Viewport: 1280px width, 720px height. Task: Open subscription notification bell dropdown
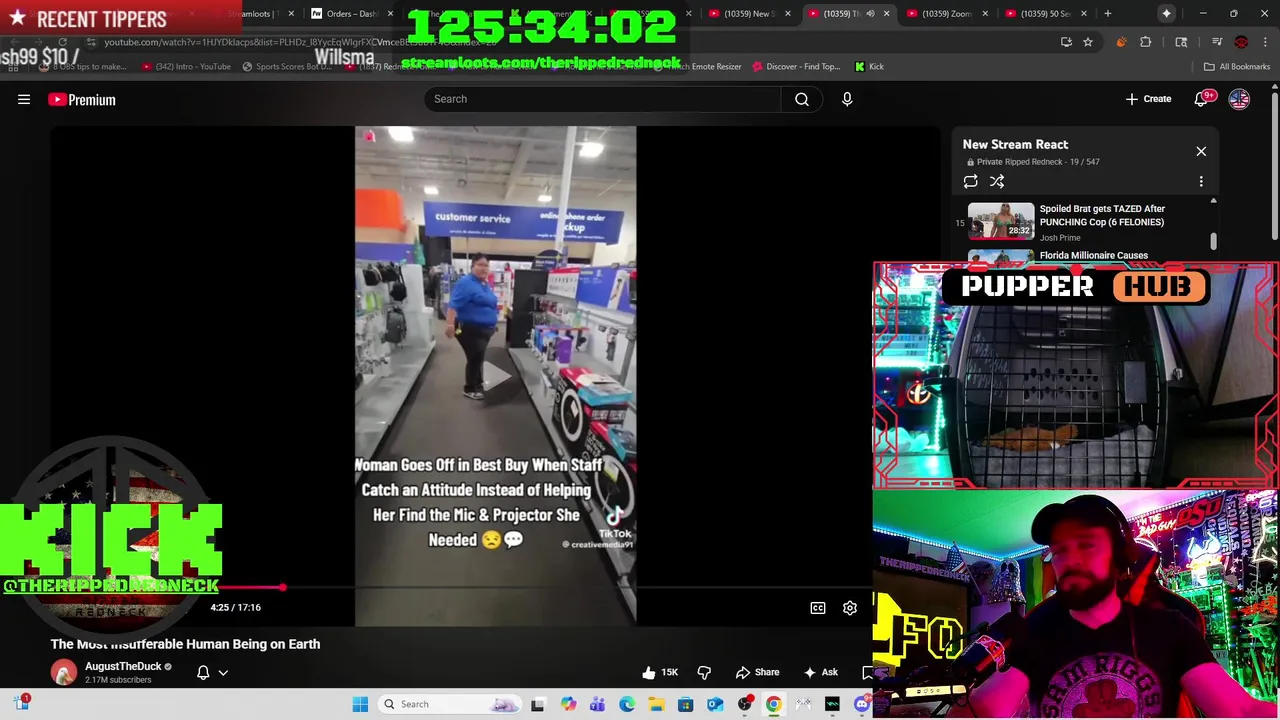[x=212, y=673]
